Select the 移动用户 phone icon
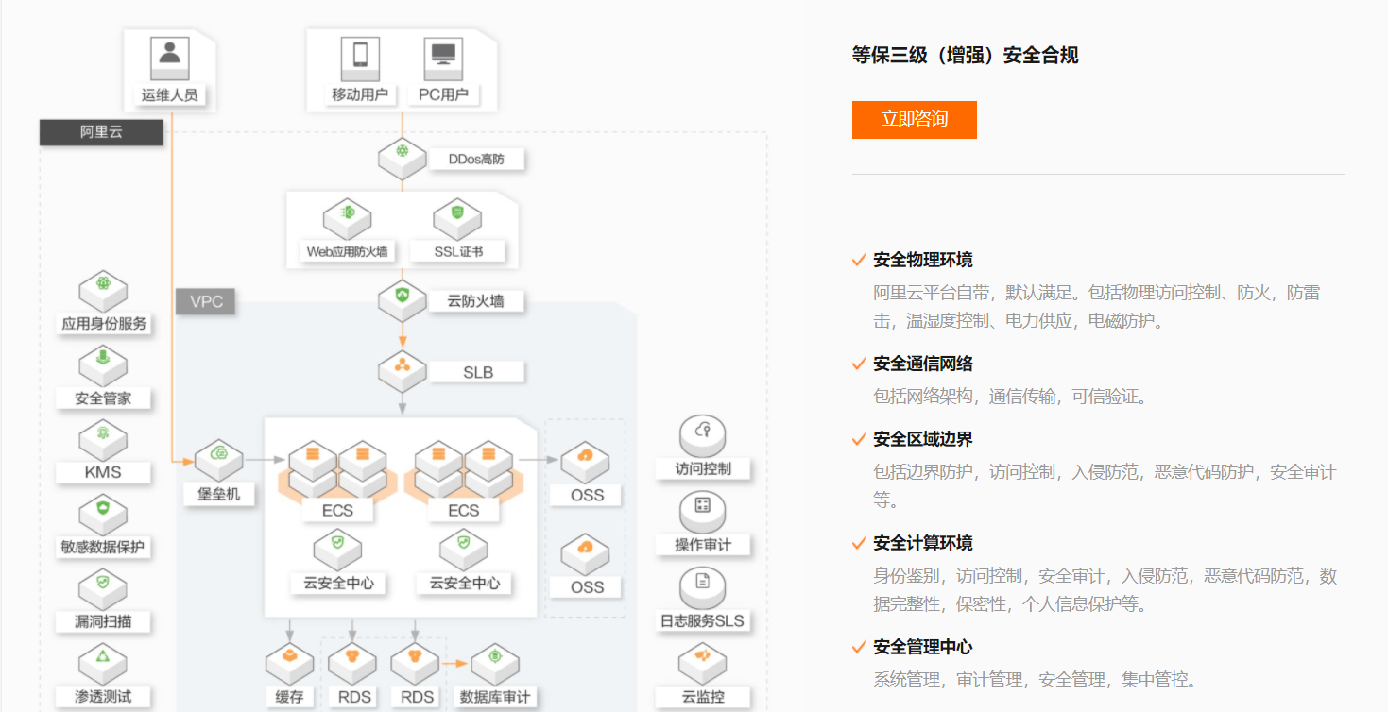This screenshot has width=1389, height=712. [360, 57]
